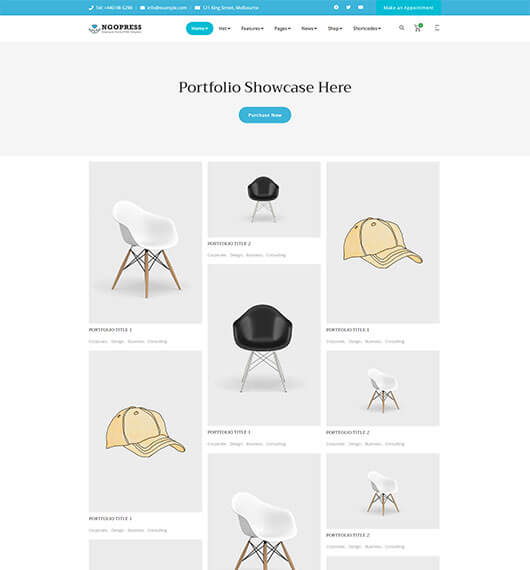The width and height of the screenshot is (530, 570).
Task: Click the Purchase Now button
Action: point(265,115)
